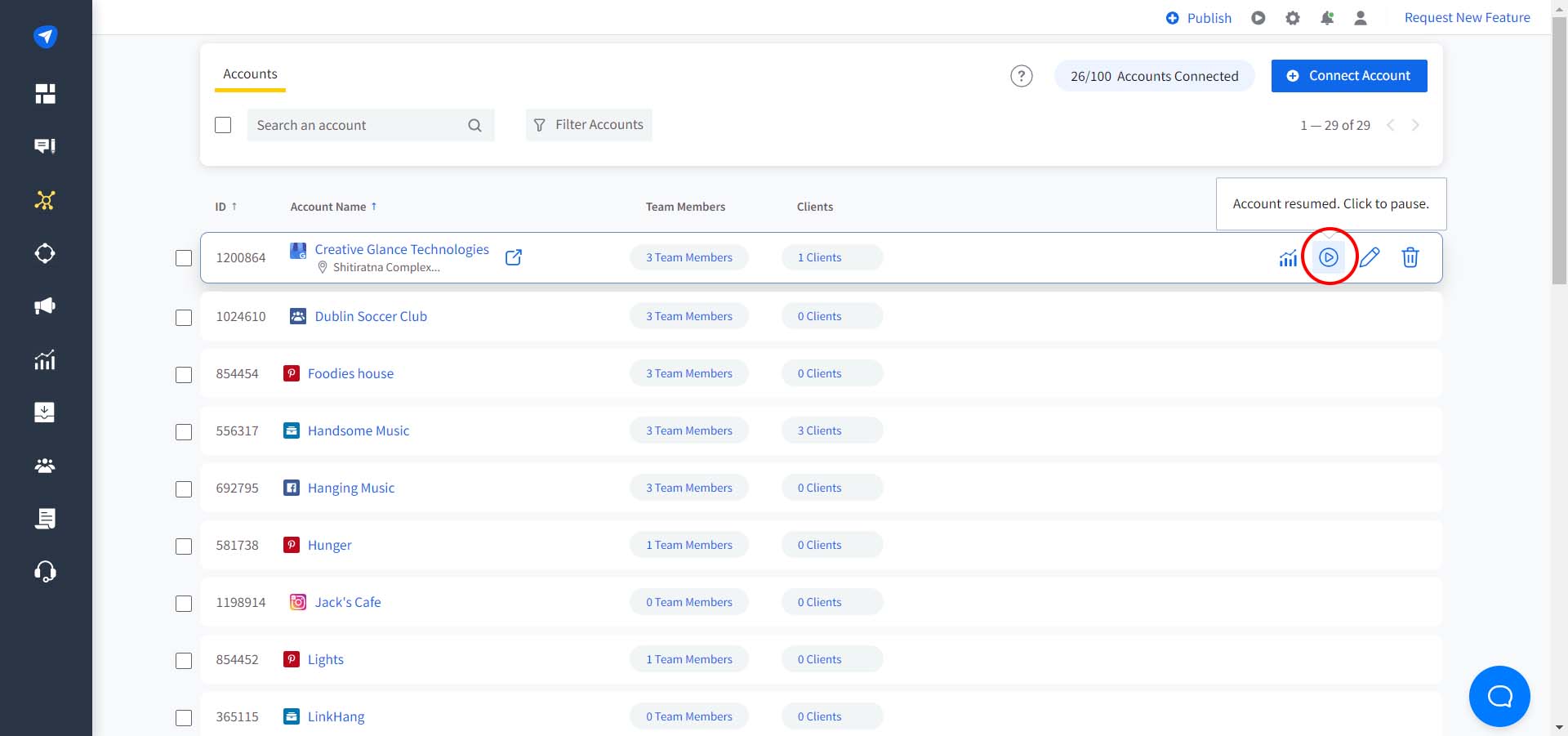Open notifications bell in top bar
Image resolution: width=1568 pixels, height=736 pixels.
point(1327,18)
